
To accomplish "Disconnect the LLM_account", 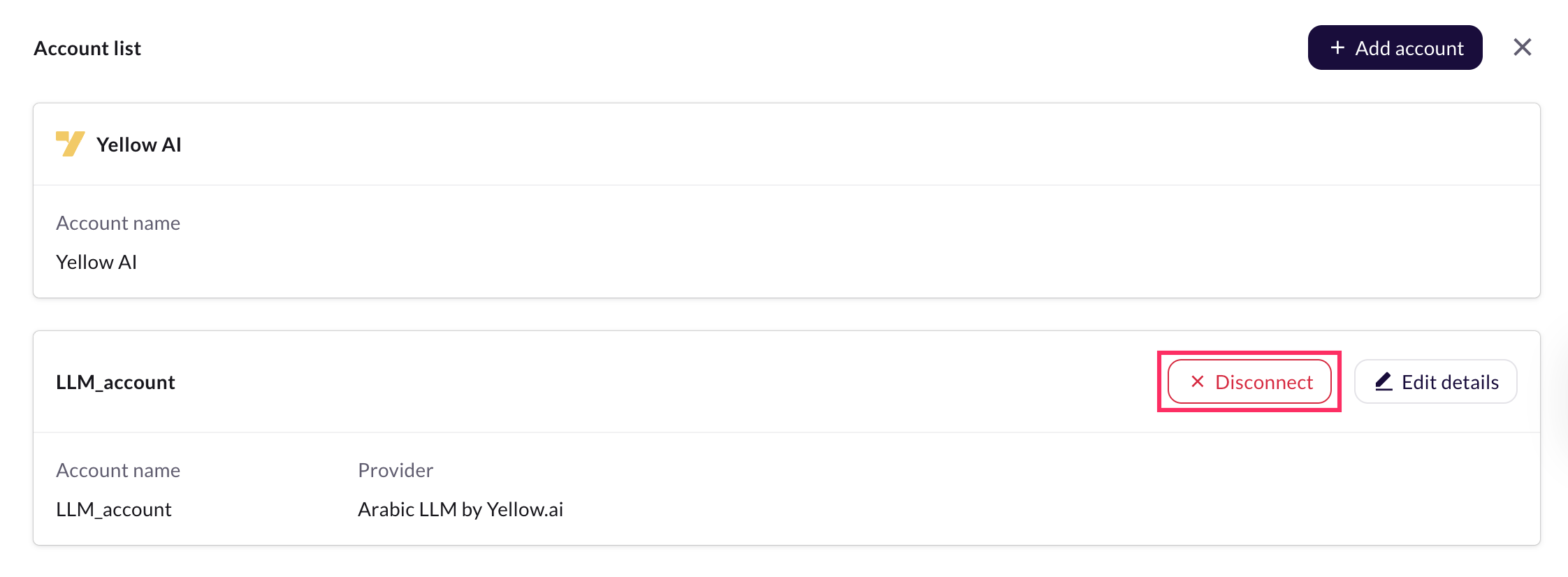I will click(x=1249, y=381).
